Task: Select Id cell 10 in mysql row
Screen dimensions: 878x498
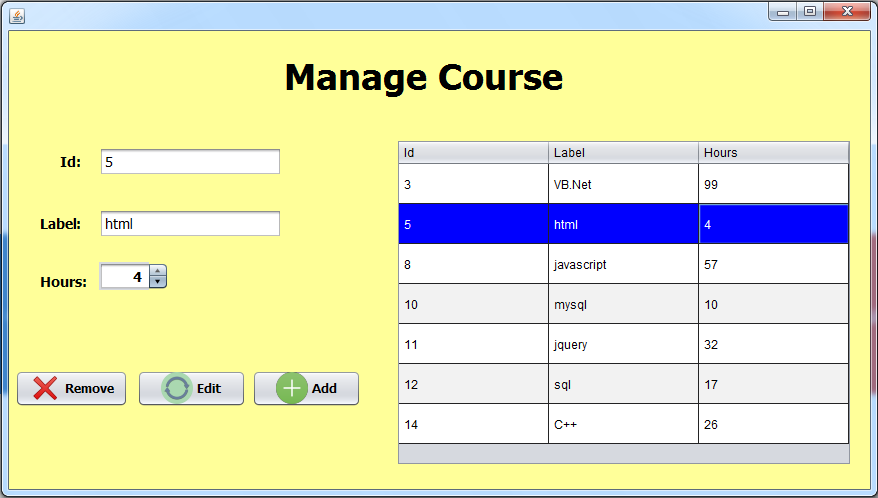Action: click(473, 304)
